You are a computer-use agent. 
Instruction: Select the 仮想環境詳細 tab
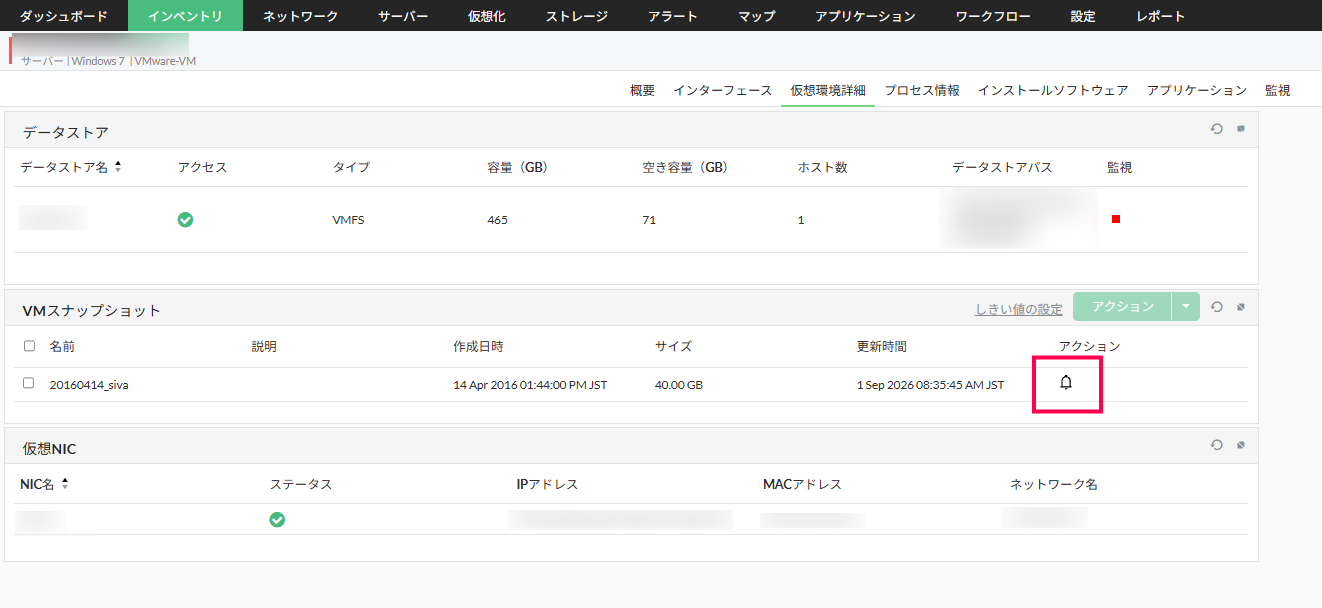(828, 90)
